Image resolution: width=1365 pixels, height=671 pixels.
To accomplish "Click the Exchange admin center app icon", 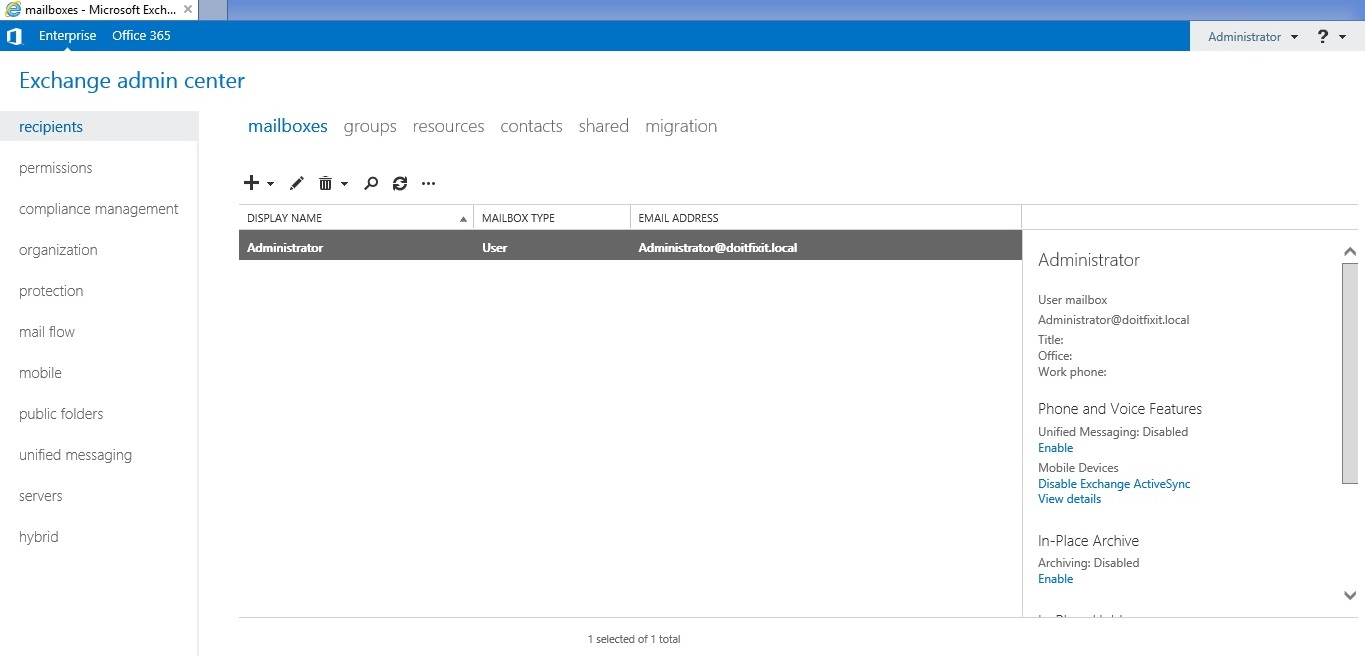I will point(14,35).
